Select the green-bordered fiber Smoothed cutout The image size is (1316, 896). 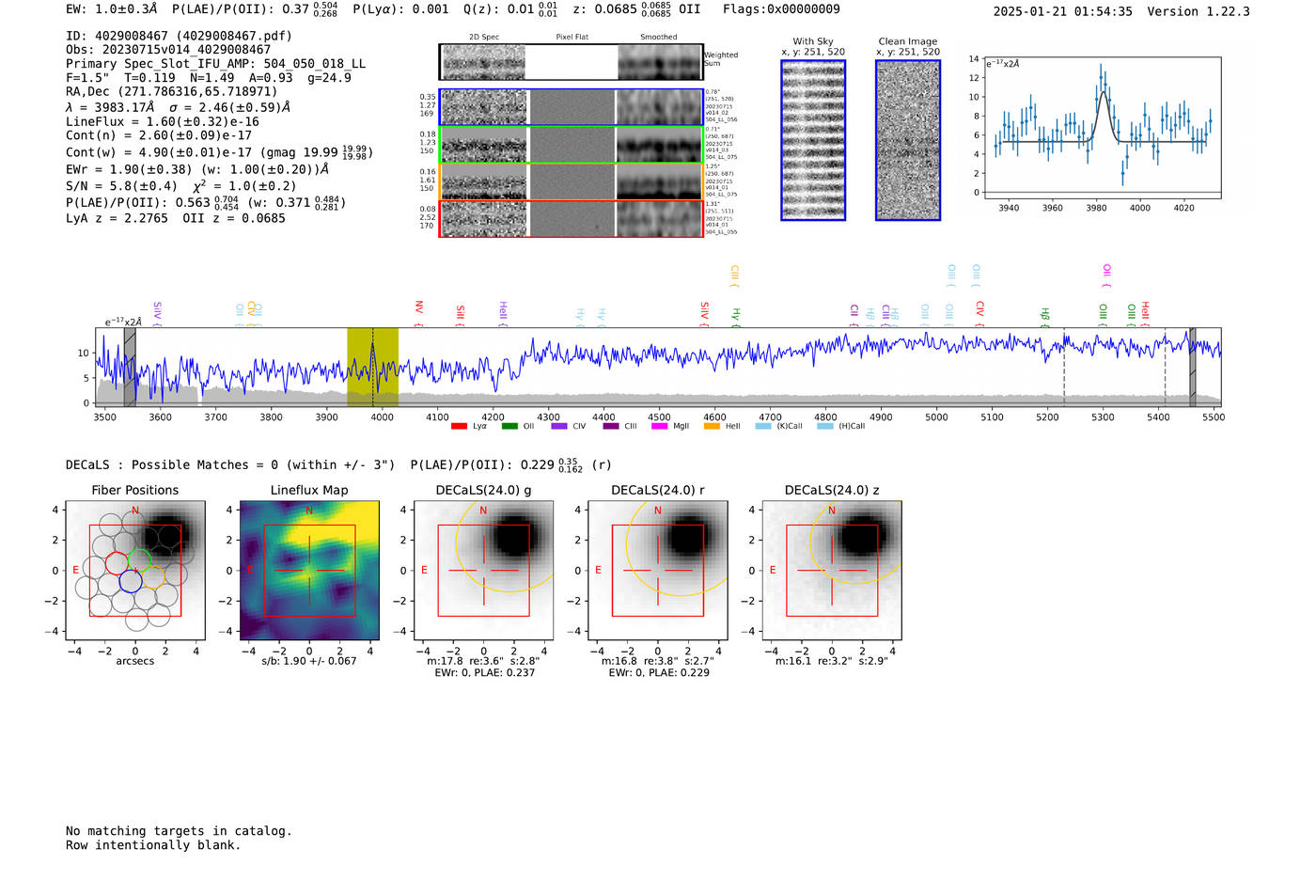click(659, 145)
